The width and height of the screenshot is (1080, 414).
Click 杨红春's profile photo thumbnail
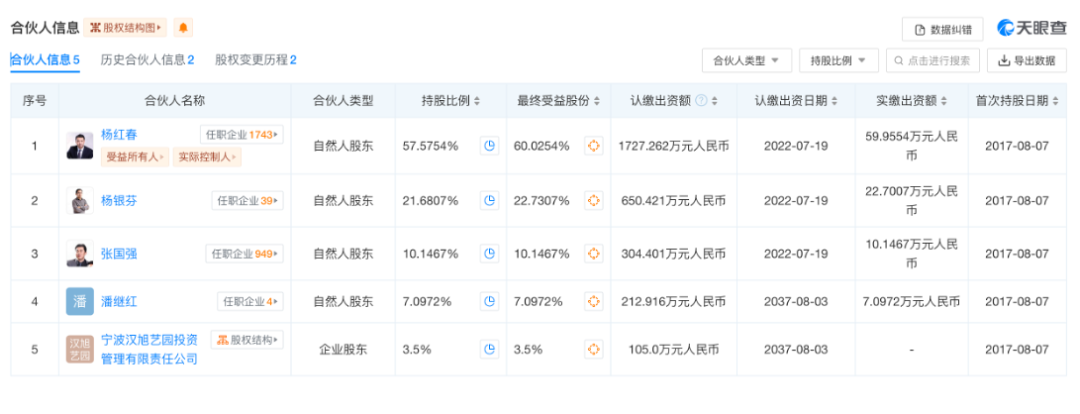(x=80, y=146)
